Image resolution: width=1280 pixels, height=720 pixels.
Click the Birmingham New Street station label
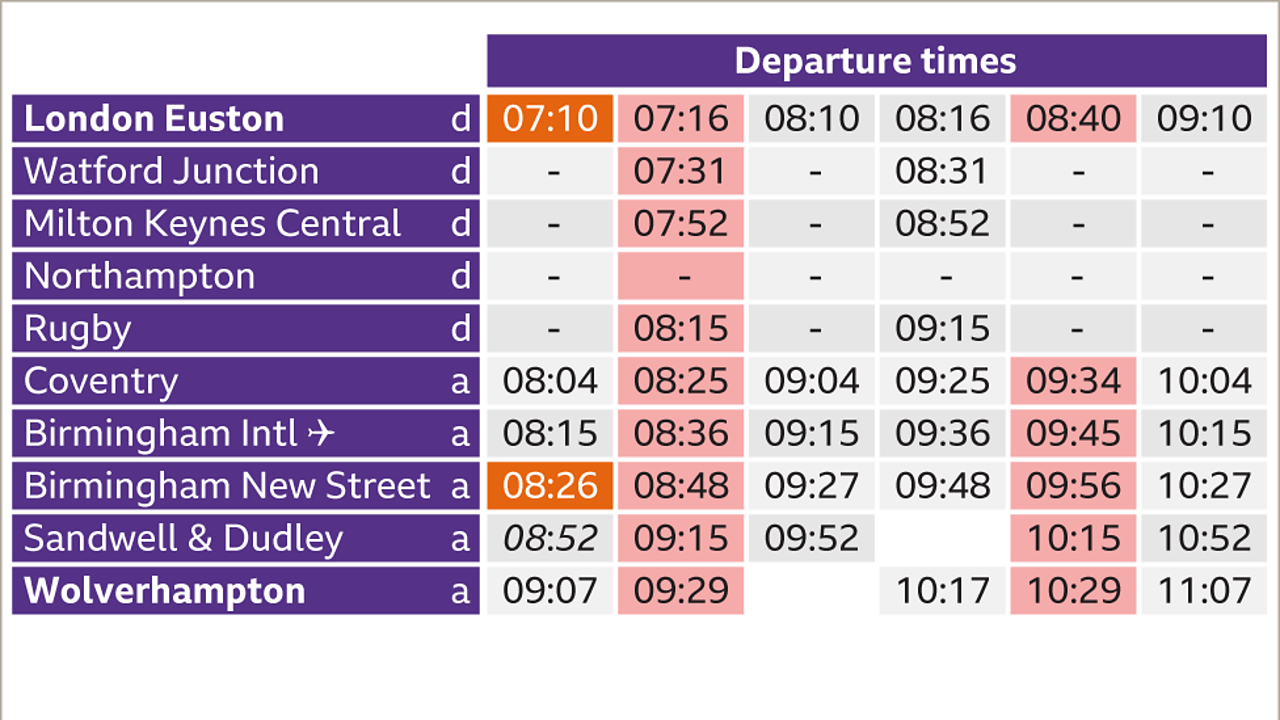click(x=227, y=486)
